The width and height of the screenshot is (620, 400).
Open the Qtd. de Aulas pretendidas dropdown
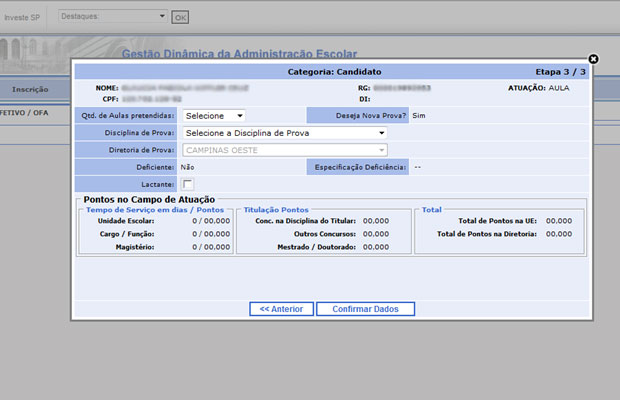click(x=215, y=116)
